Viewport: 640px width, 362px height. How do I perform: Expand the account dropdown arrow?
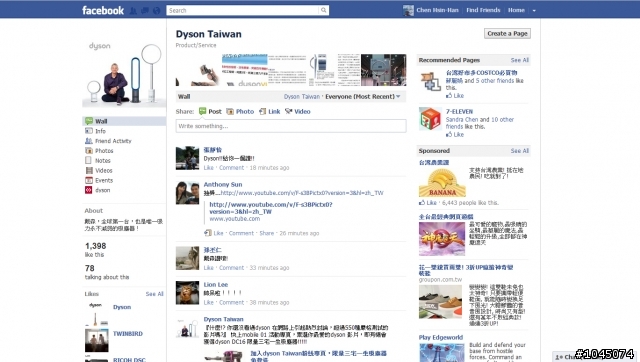pyautogui.click(x=534, y=11)
